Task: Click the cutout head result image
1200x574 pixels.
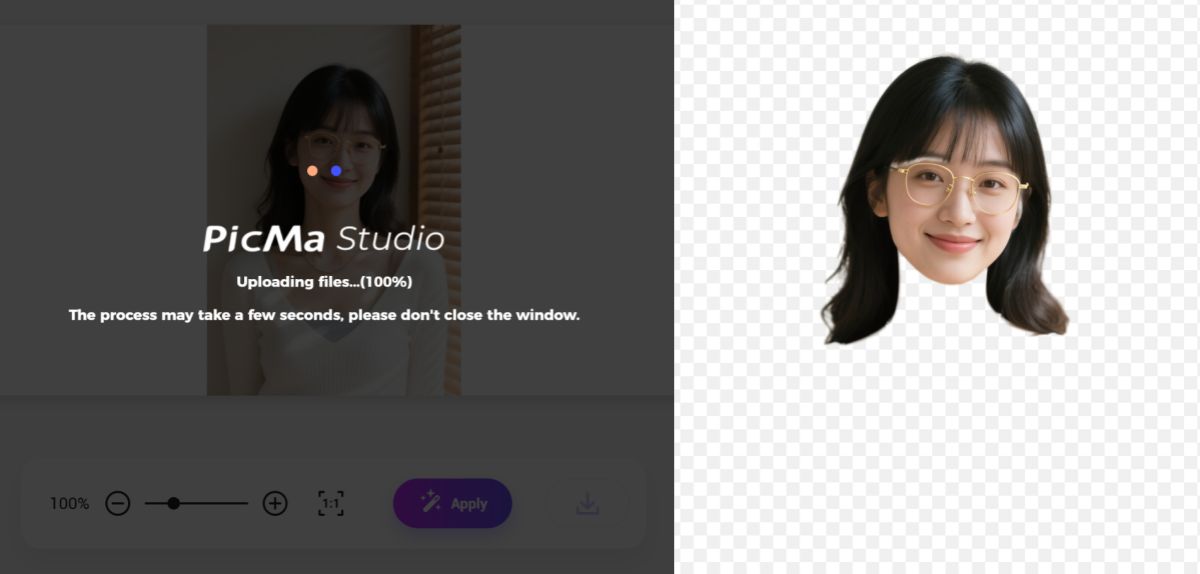Action: tap(945, 200)
